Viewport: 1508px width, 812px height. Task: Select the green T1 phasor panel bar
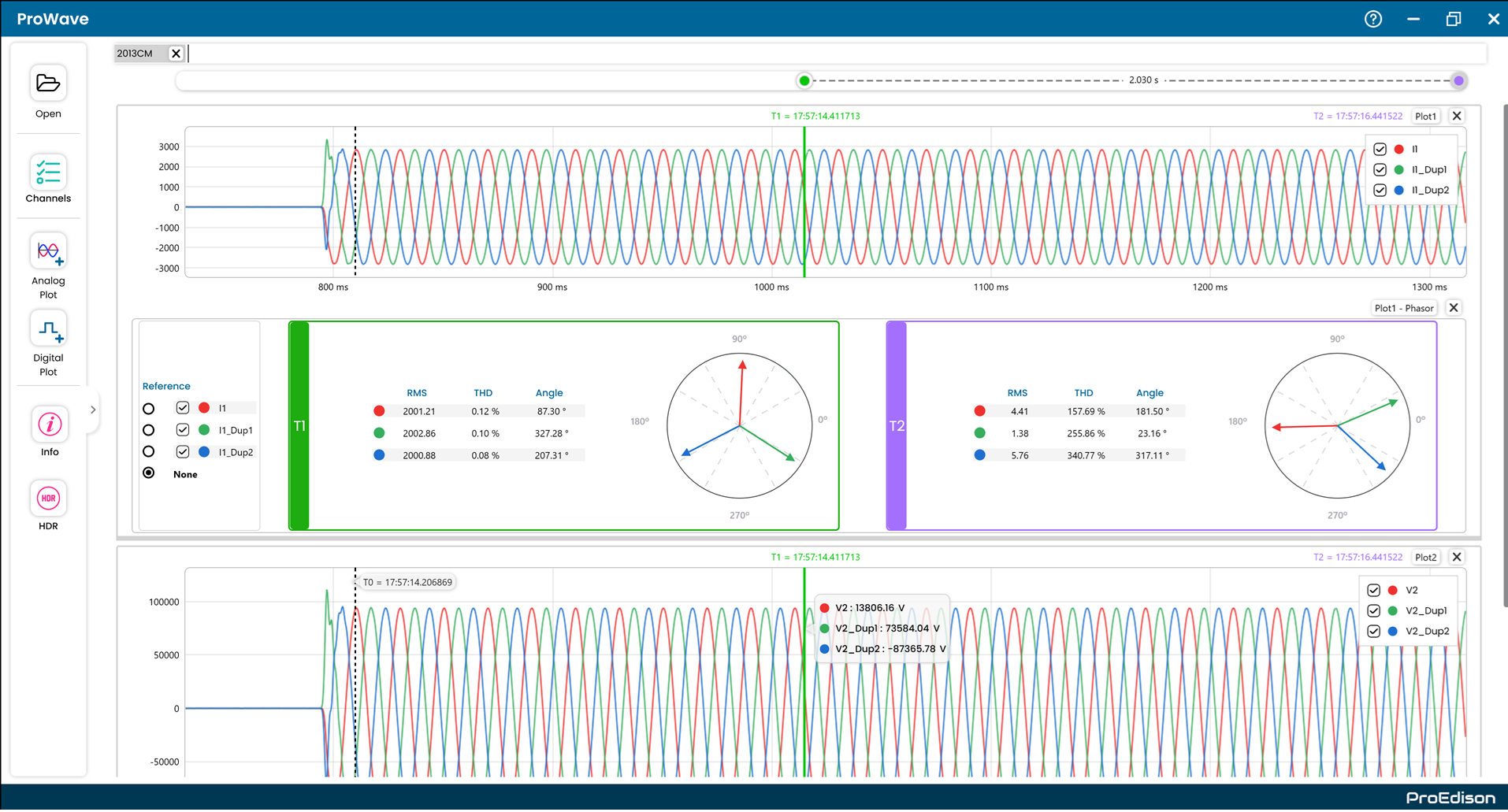click(x=299, y=425)
